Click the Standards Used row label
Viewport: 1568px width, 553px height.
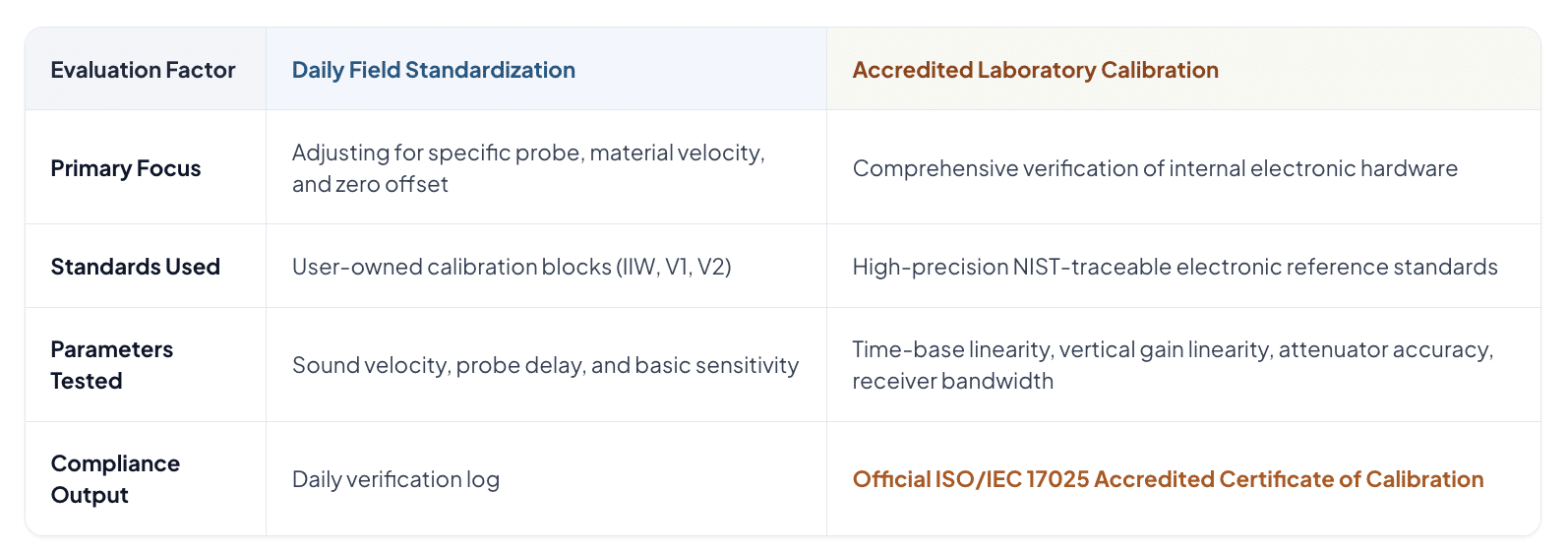pyautogui.click(x=136, y=267)
